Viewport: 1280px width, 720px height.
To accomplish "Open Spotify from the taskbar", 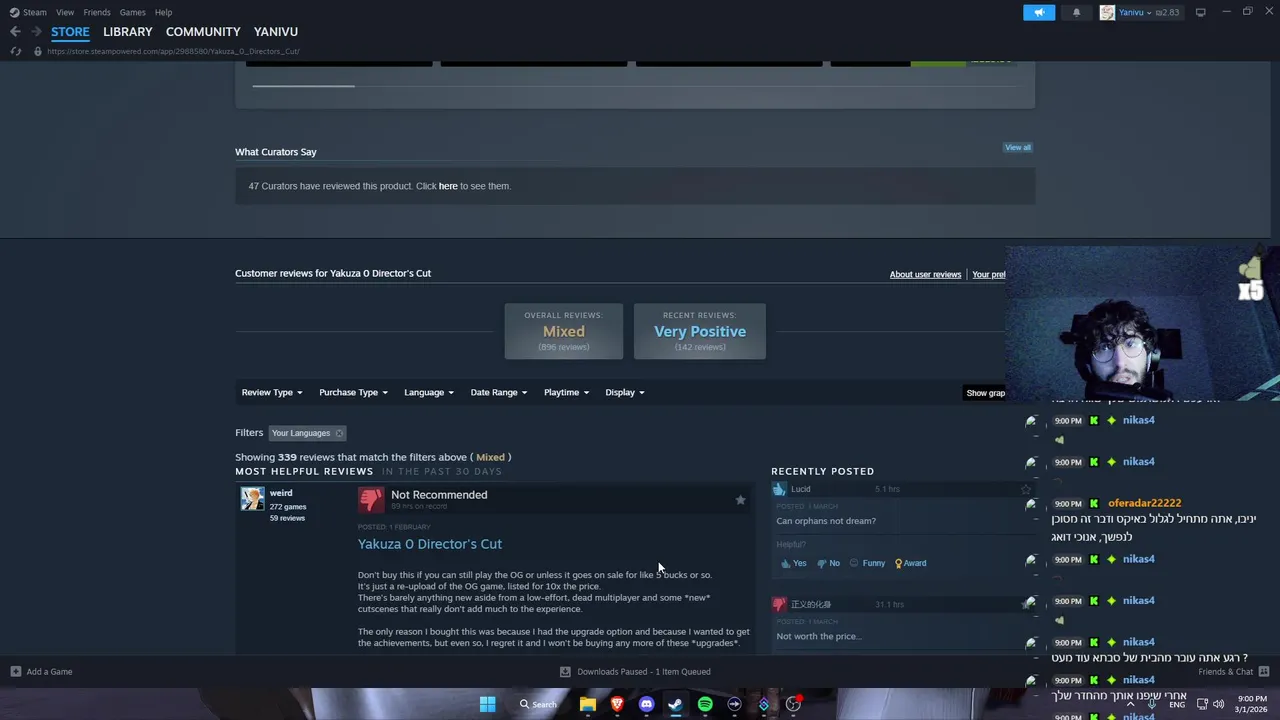I will pos(705,704).
